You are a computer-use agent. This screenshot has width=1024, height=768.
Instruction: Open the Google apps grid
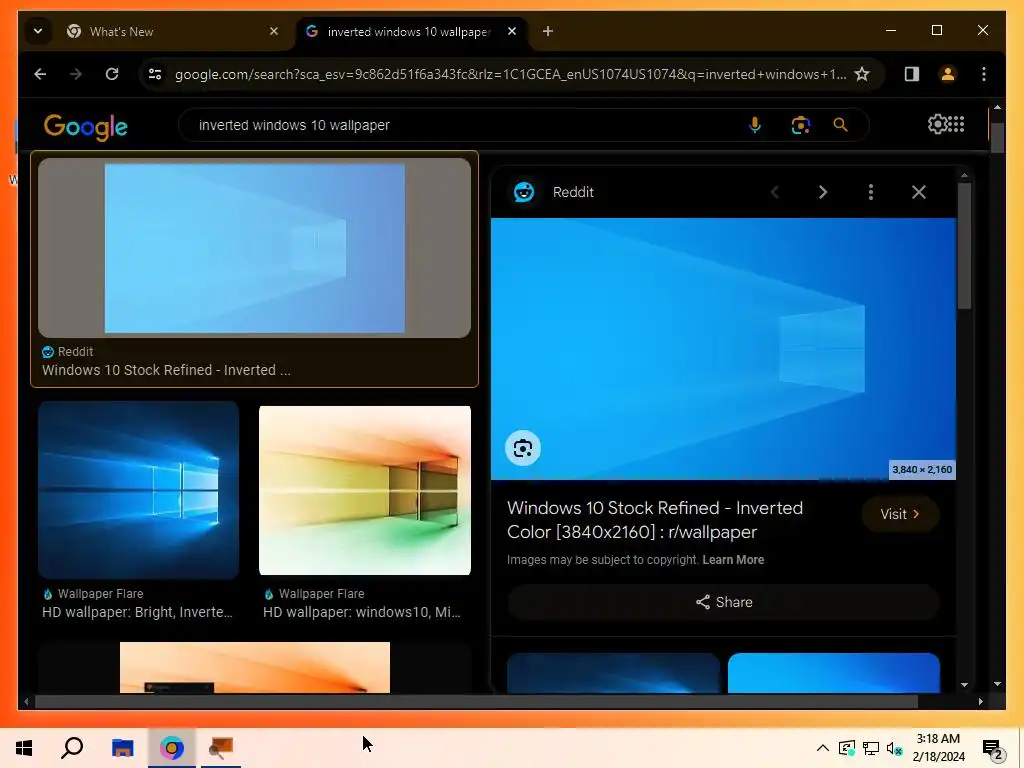956,124
